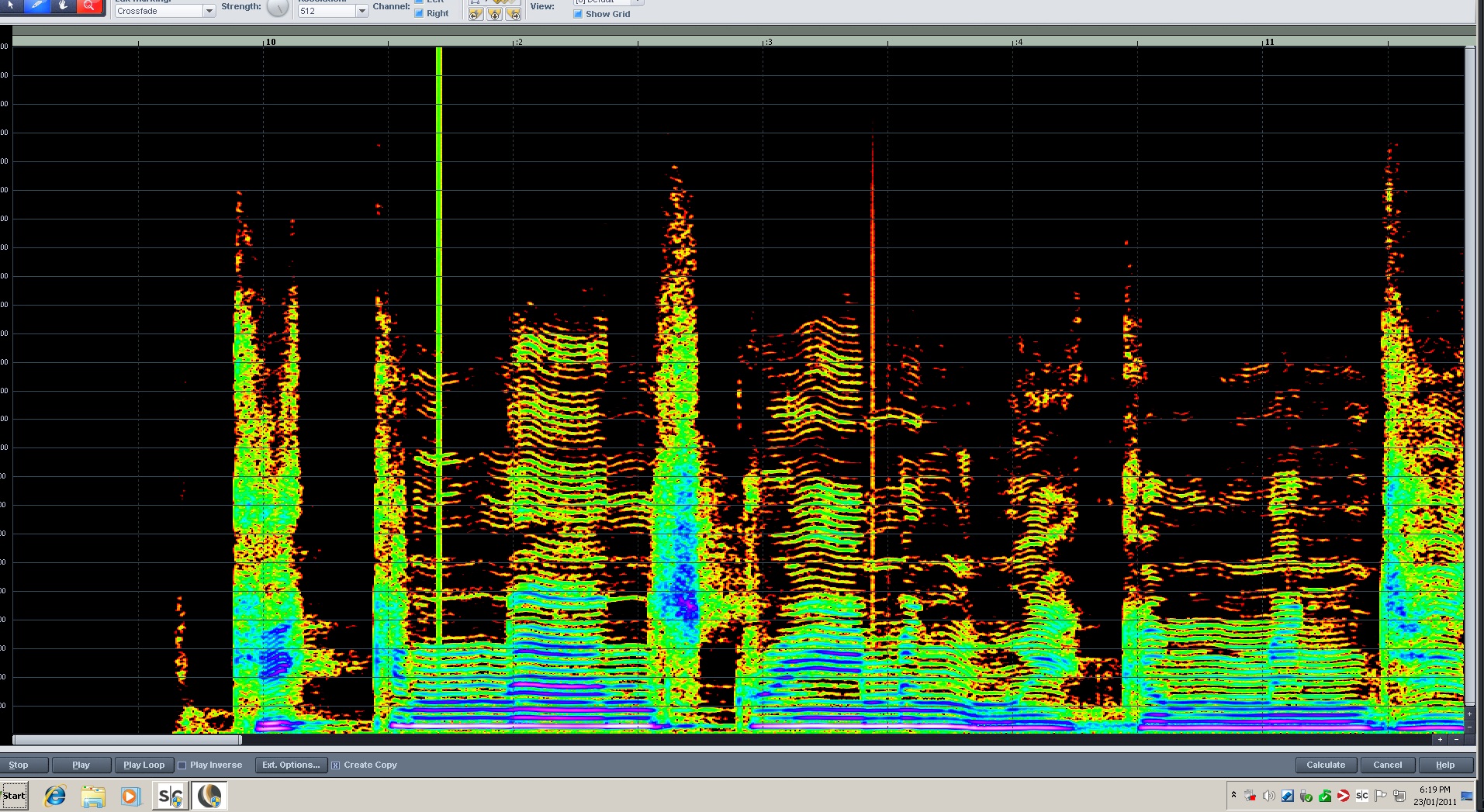Viewport: 1484px width, 812px height.
Task: Expand the View preset dropdown
Action: (x=639, y=2)
